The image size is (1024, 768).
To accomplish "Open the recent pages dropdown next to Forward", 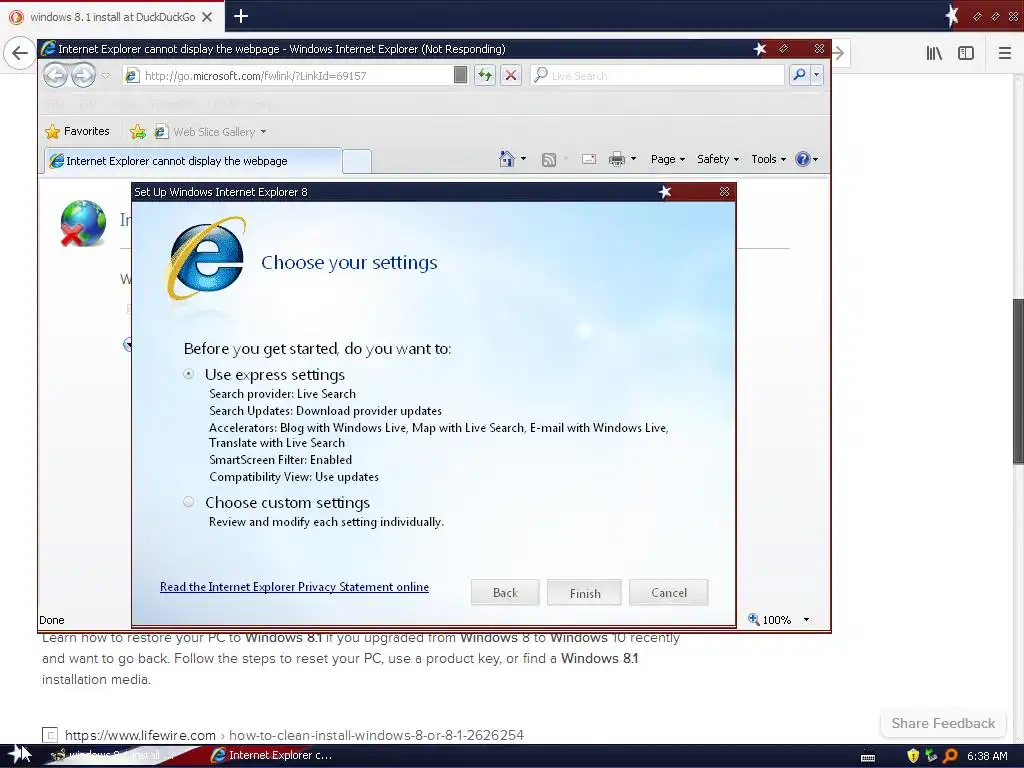I will (x=105, y=76).
